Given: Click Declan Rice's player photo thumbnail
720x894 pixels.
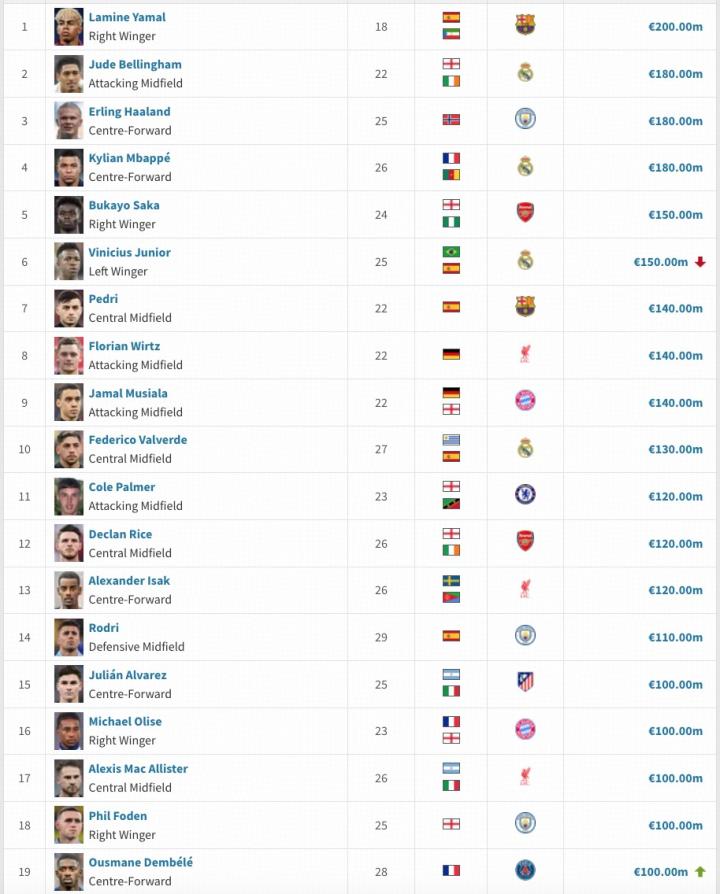Looking at the screenshot, I should pyautogui.click(x=69, y=543).
